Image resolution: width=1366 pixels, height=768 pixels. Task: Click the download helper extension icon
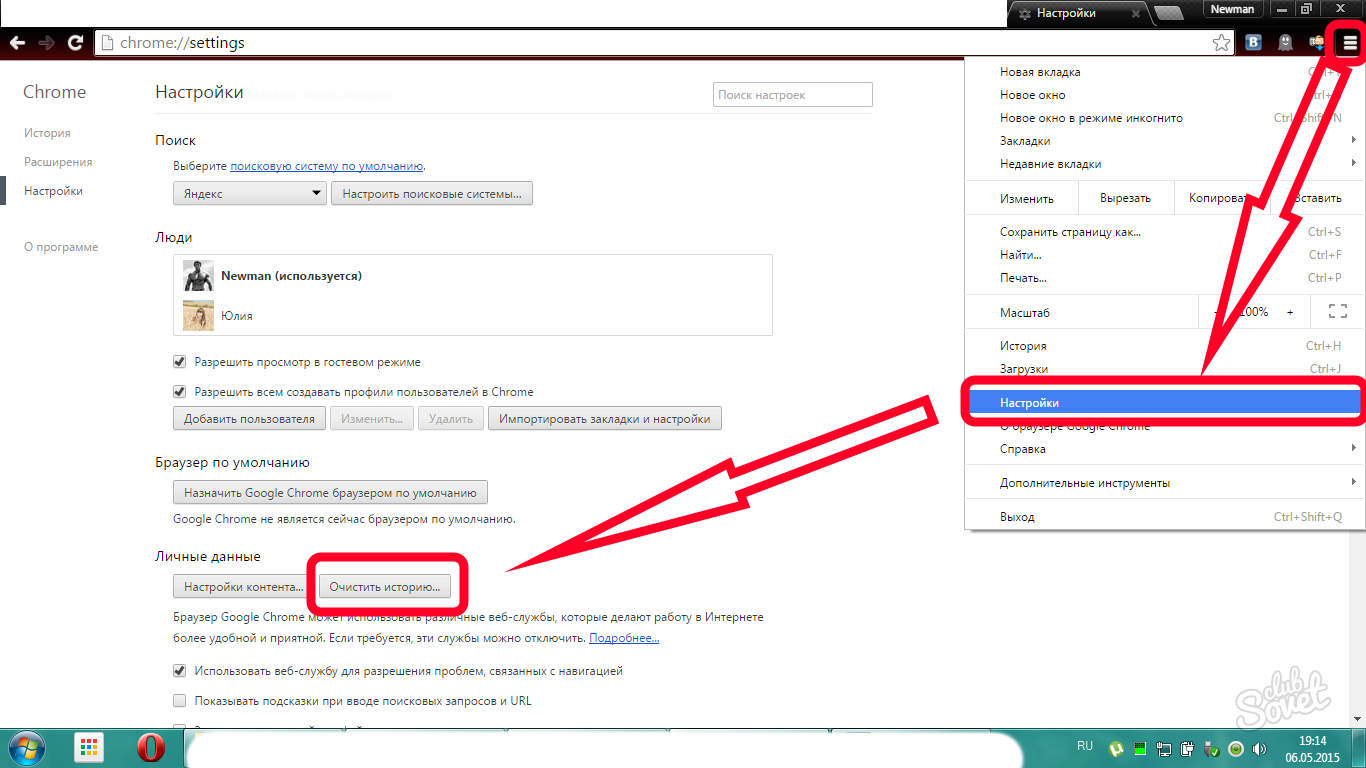click(x=1318, y=42)
